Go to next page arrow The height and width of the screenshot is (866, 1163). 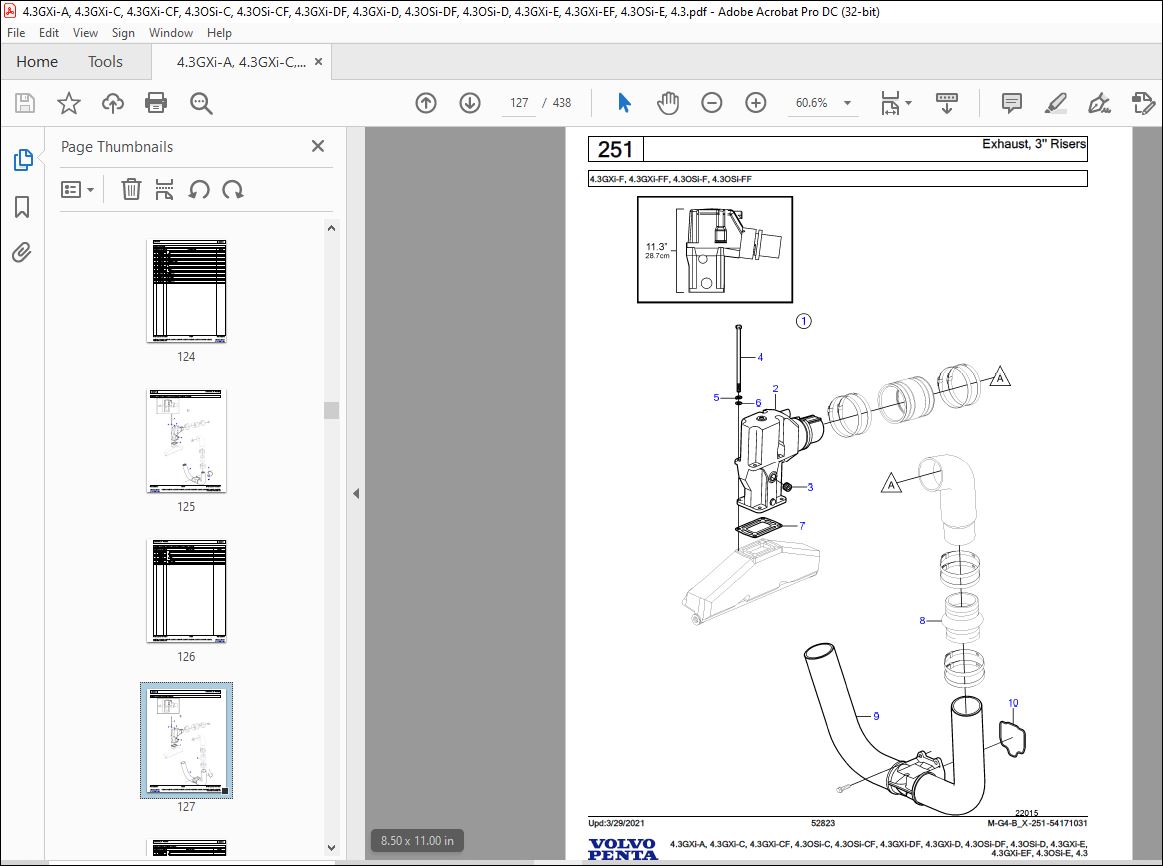click(470, 103)
